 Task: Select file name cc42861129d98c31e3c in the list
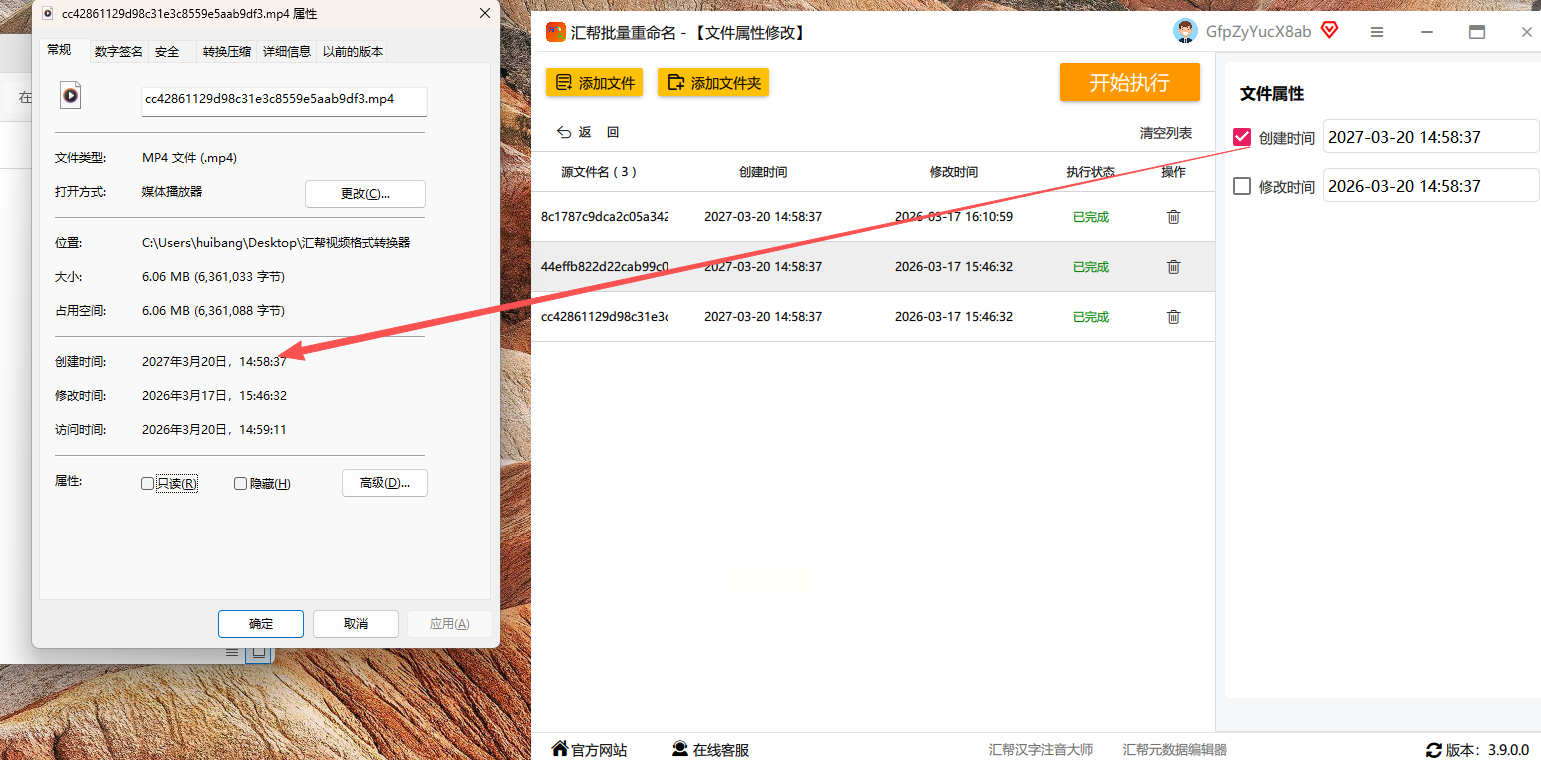click(x=604, y=317)
